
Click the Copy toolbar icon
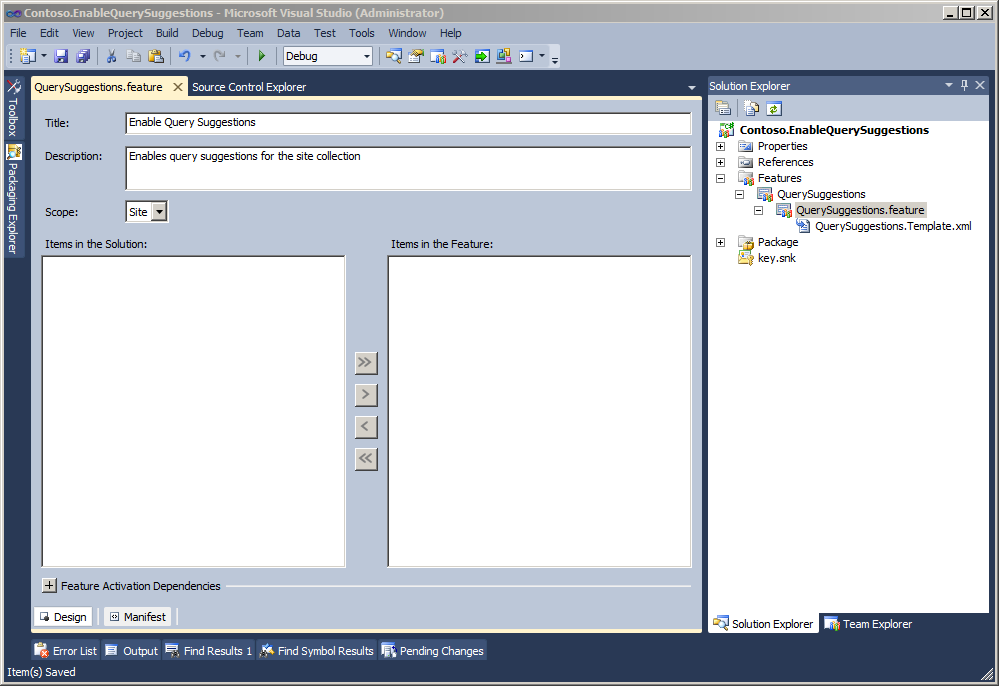click(133, 56)
